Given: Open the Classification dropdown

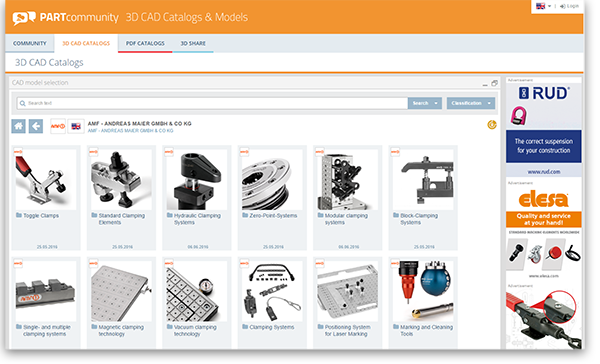Looking at the screenshot, I should point(471,103).
